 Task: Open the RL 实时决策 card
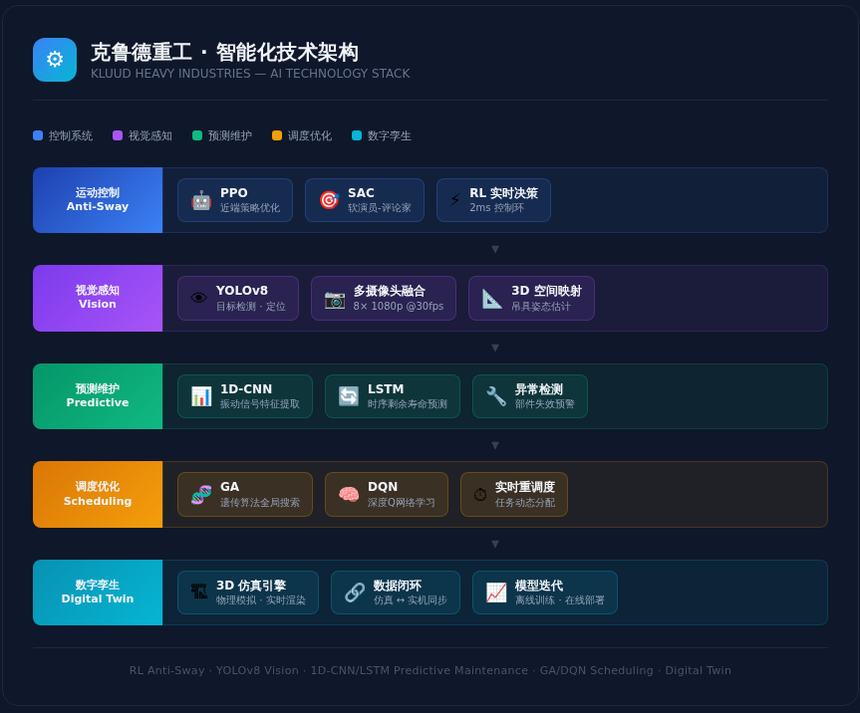point(494,200)
